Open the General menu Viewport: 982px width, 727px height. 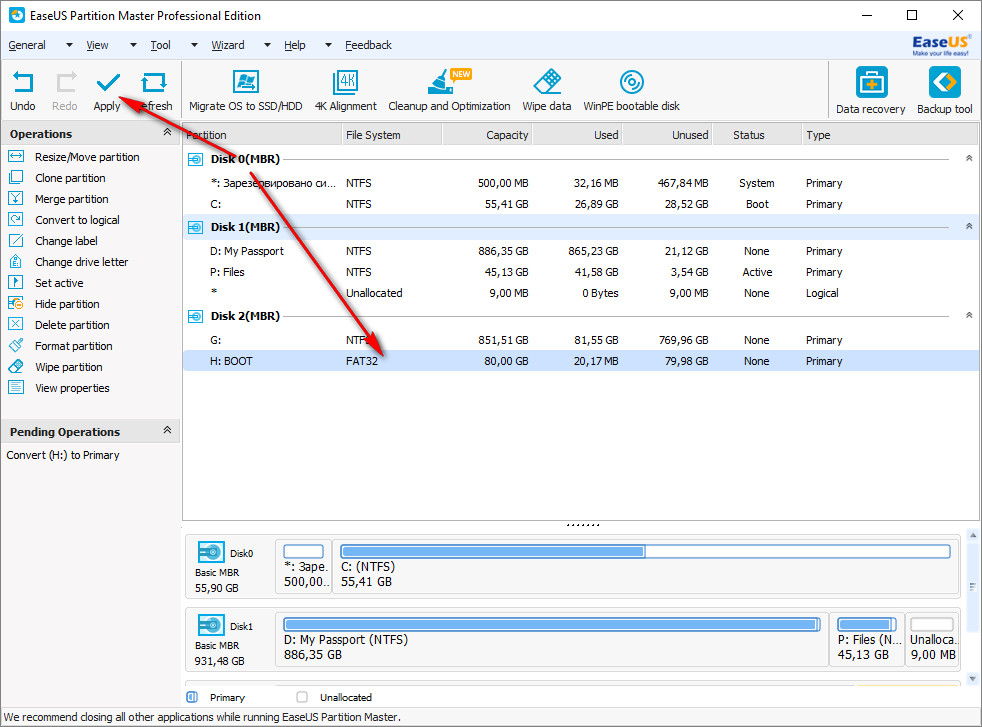(x=27, y=45)
